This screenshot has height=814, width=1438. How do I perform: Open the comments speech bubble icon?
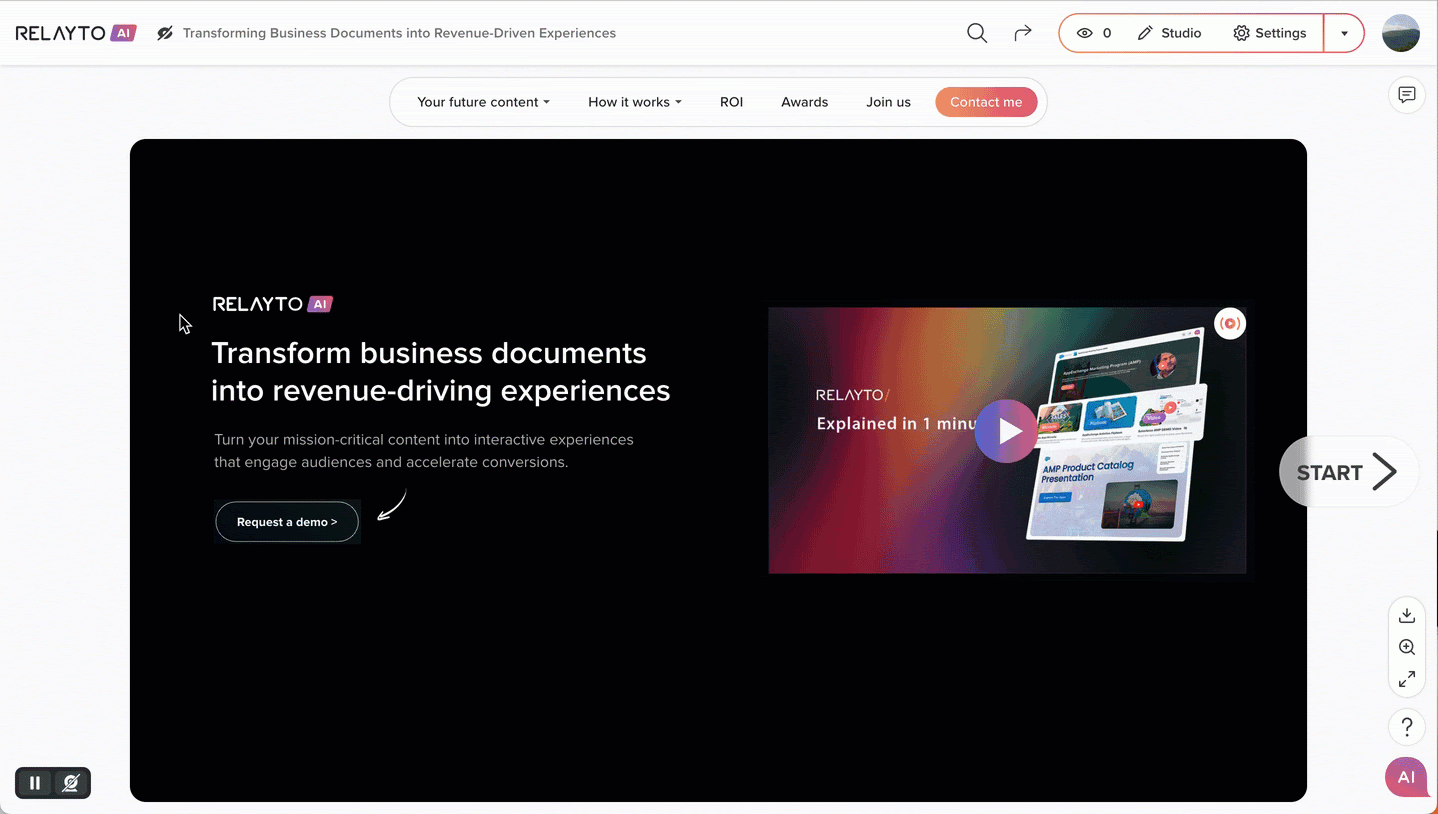click(x=1406, y=95)
